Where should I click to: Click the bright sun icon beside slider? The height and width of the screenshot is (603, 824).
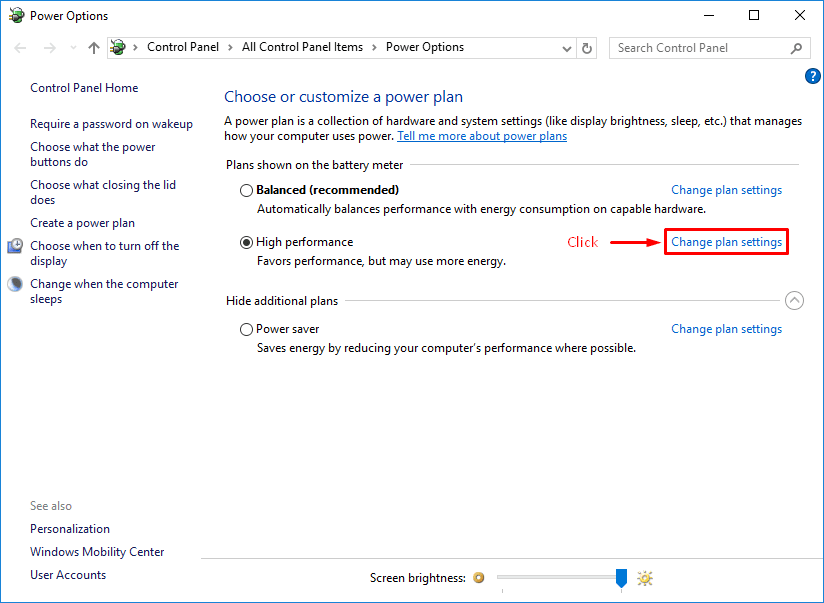pos(645,578)
